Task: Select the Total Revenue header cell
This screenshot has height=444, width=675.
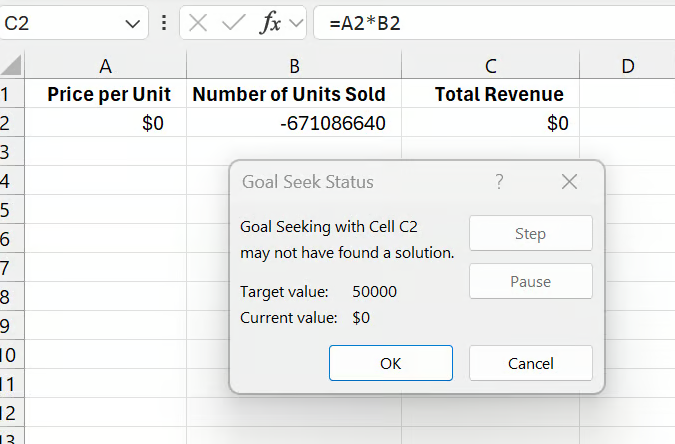Action: point(490,94)
